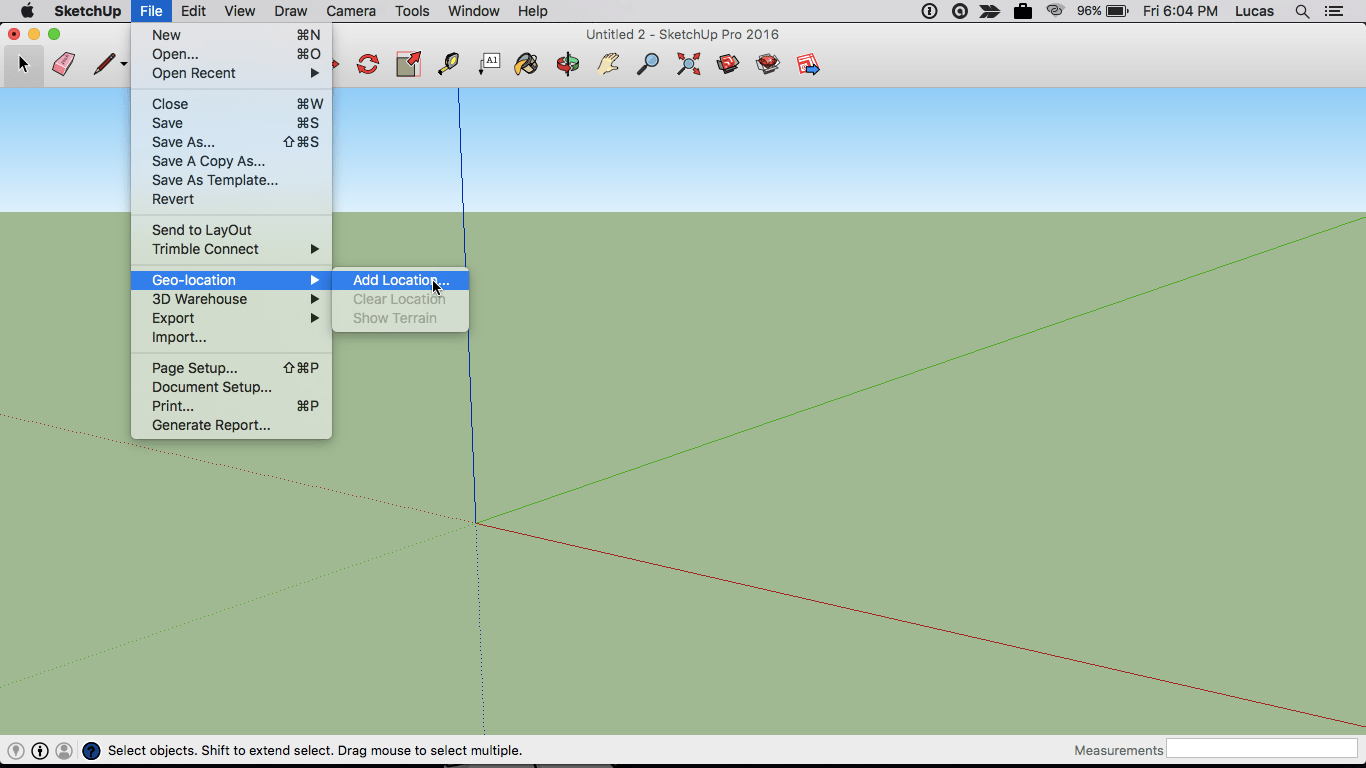Open the Window menu

coord(474,11)
